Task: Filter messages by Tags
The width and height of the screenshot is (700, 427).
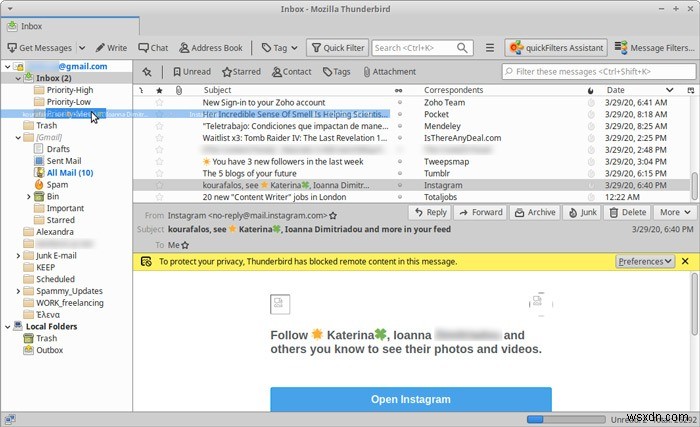Action: point(337,72)
